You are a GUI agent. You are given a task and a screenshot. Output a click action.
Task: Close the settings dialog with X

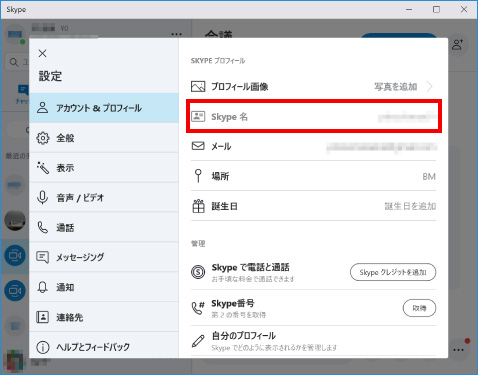[x=42, y=53]
